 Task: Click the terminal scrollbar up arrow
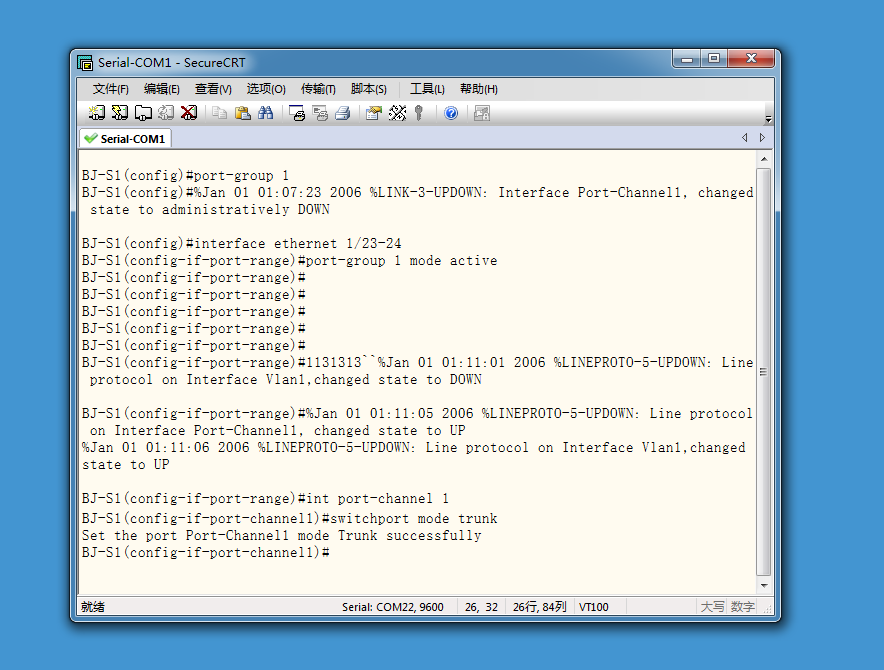coord(764,159)
